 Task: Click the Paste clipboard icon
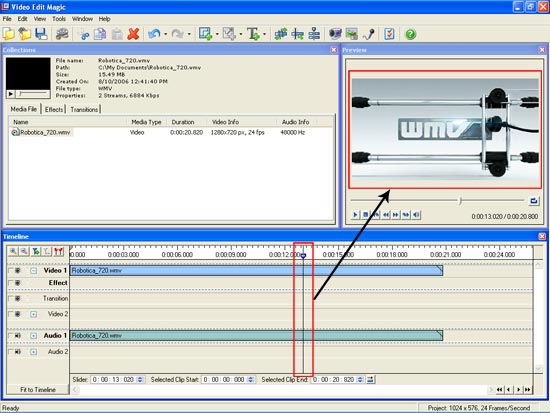(x=117, y=34)
